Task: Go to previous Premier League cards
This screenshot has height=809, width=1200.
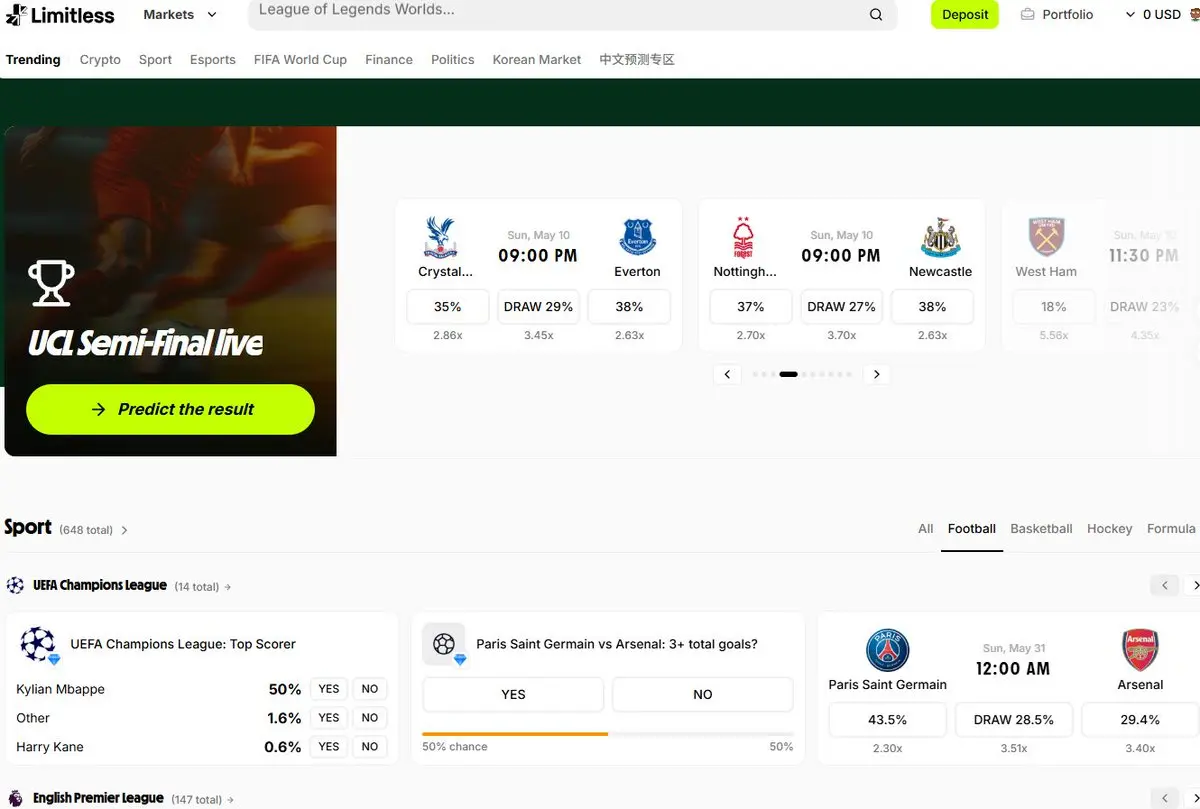Action: tap(1164, 798)
